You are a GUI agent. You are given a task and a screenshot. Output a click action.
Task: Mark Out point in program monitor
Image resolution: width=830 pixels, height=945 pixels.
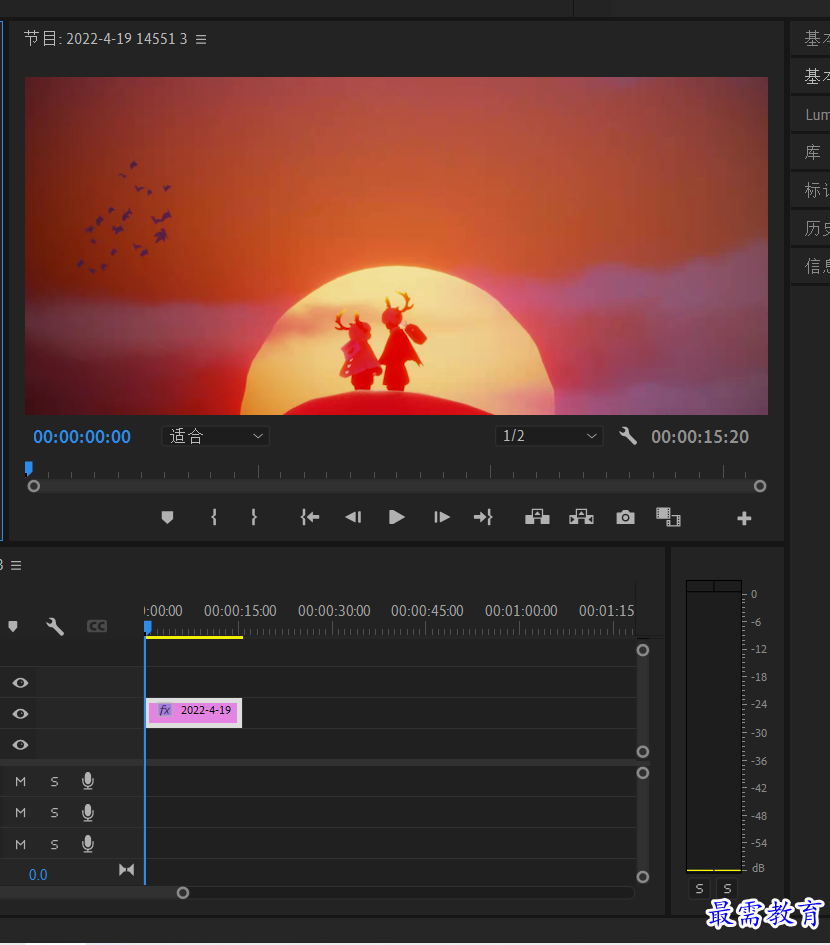(x=254, y=517)
